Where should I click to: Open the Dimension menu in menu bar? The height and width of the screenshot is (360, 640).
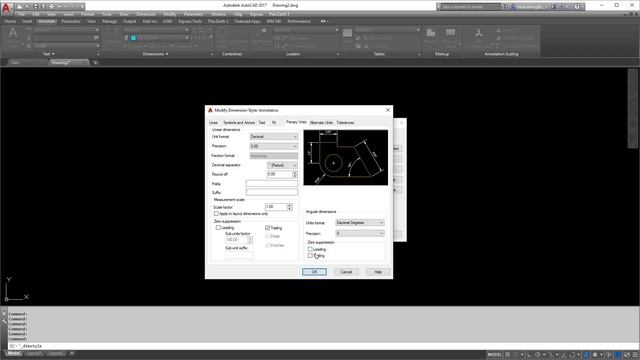146,14
